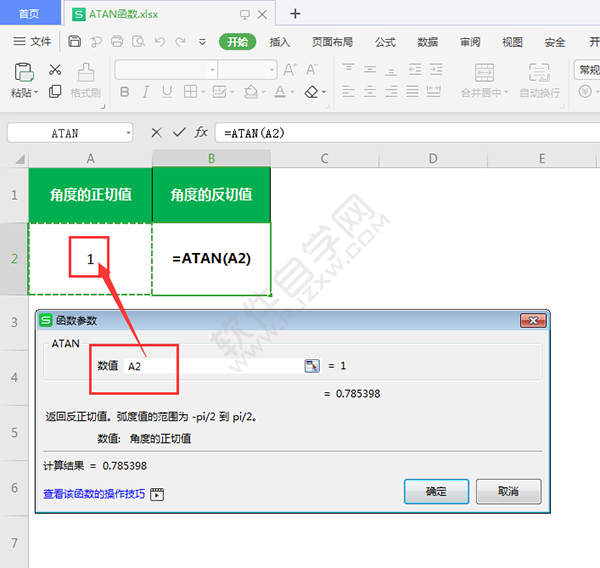The image size is (600, 568).
Task: Click the 取消 button
Action: tap(509, 491)
